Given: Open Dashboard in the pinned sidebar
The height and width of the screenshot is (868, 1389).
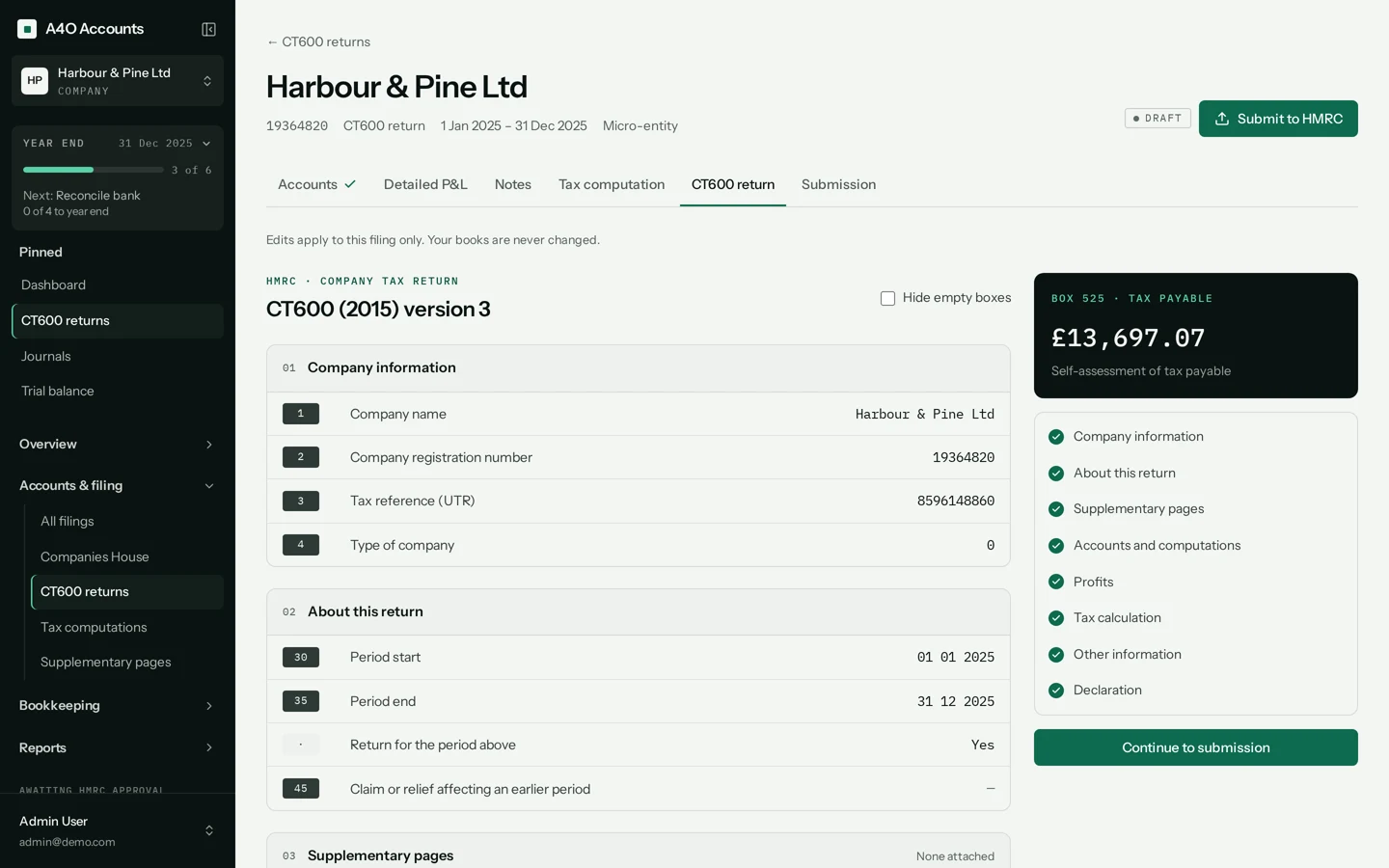Looking at the screenshot, I should coord(118,285).
